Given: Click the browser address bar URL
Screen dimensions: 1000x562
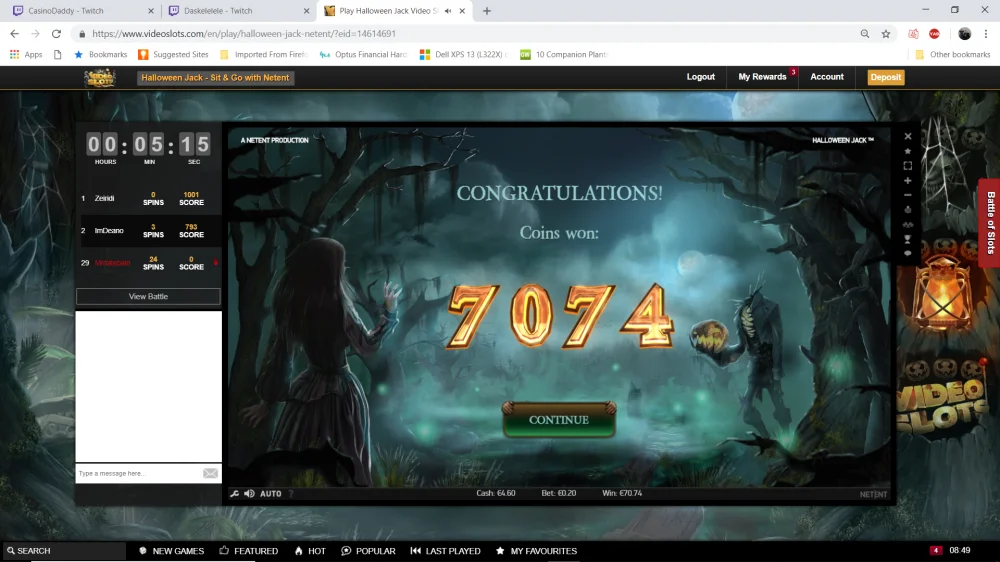Looking at the screenshot, I should click(244, 34).
